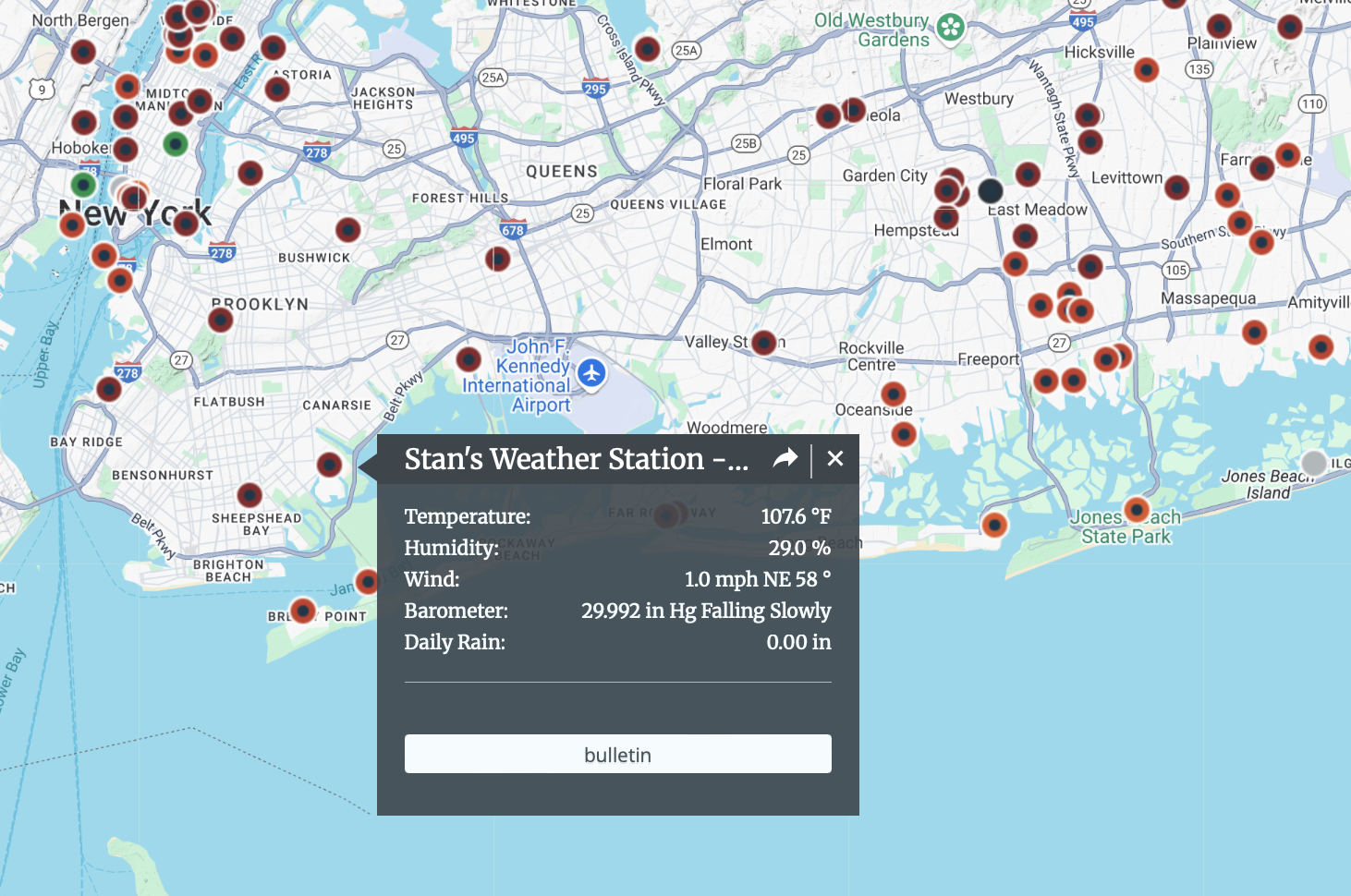
Task: Open the station marker right of Hicksville
Action: pos(1147,69)
